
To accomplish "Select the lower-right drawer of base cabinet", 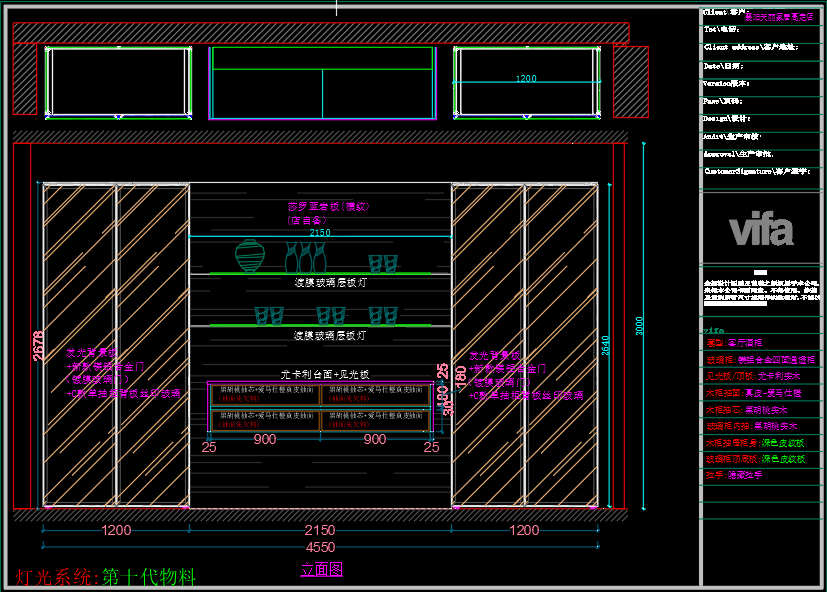I will pyautogui.click(x=375, y=421).
